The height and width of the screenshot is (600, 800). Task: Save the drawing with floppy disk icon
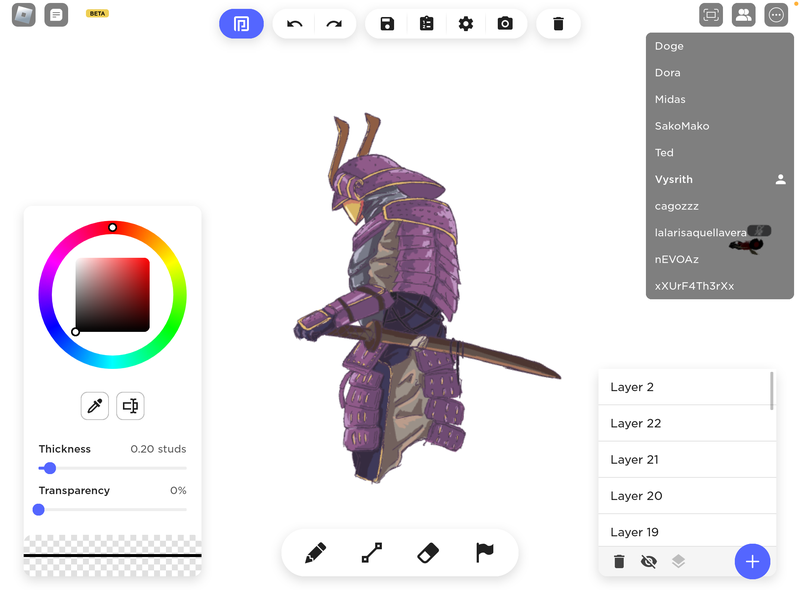point(387,24)
